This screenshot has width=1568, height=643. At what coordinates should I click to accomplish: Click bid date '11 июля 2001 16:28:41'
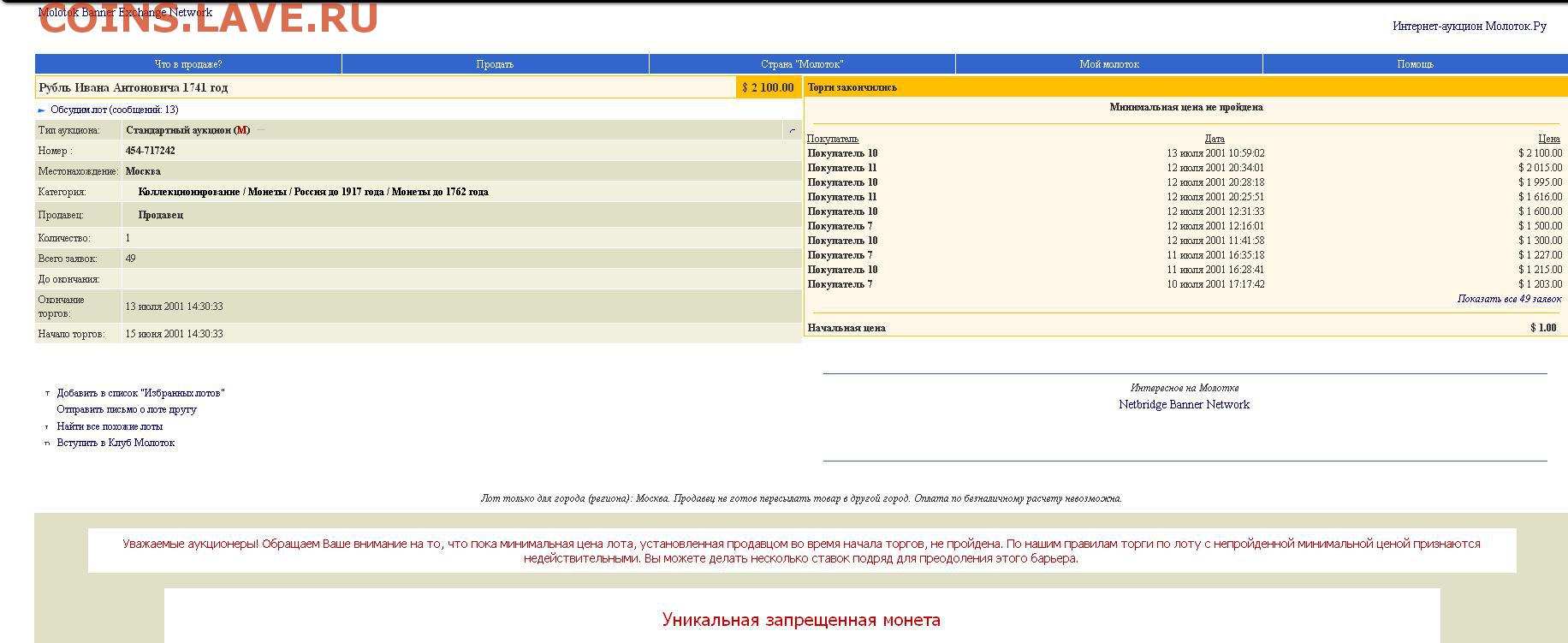pyautogui.click(x=1215, y=270)
